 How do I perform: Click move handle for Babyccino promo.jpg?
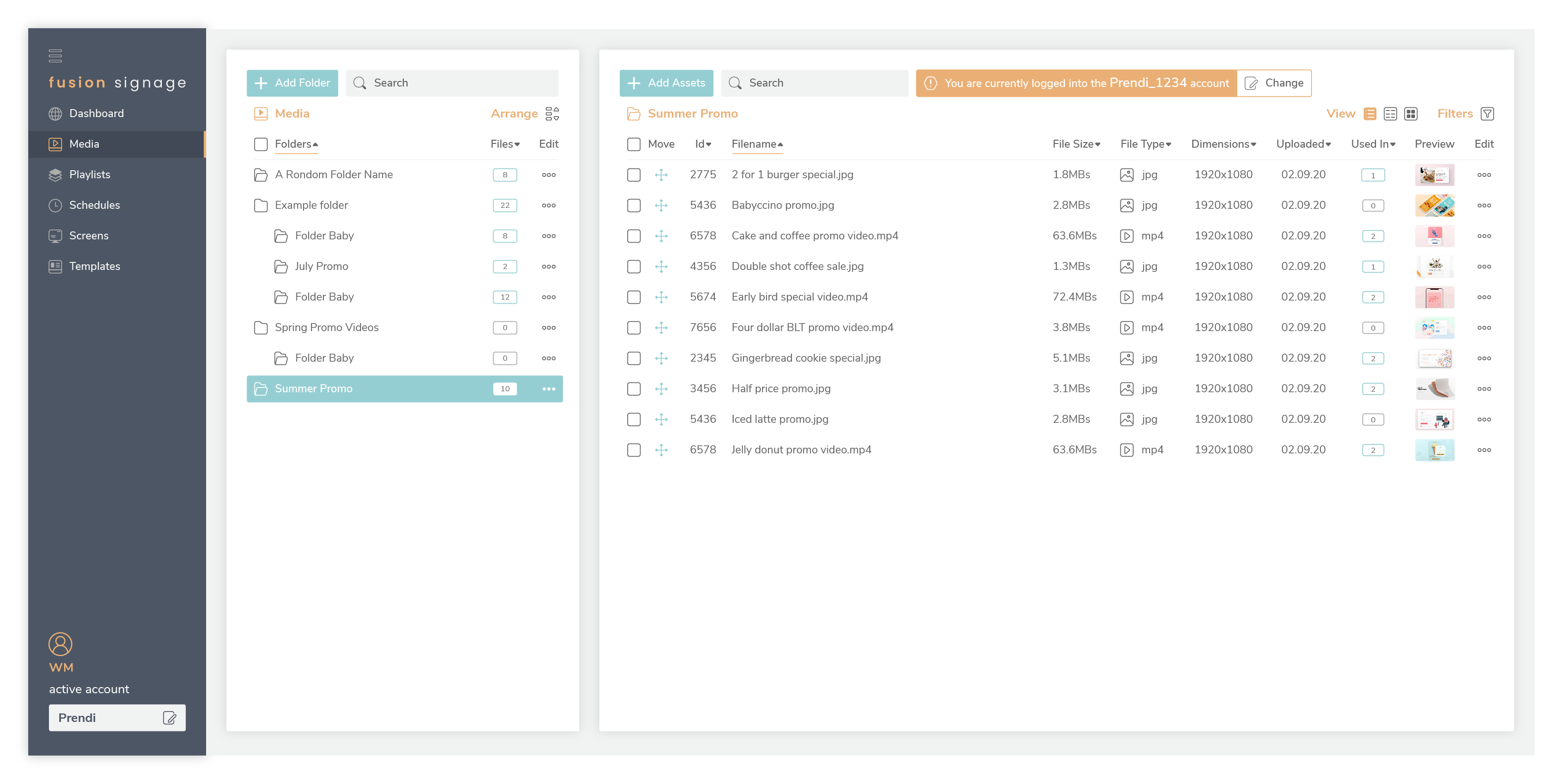661,205
